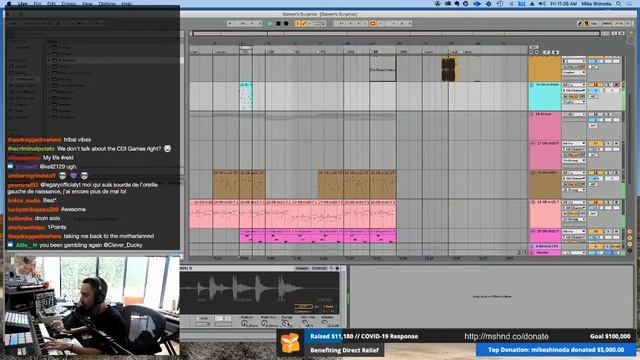Image resolution: width=640 pixels, height=360 pixels.
Task: Open the brown track's input type dropdown
Action: pyautogui.click(x=574, y=173)
